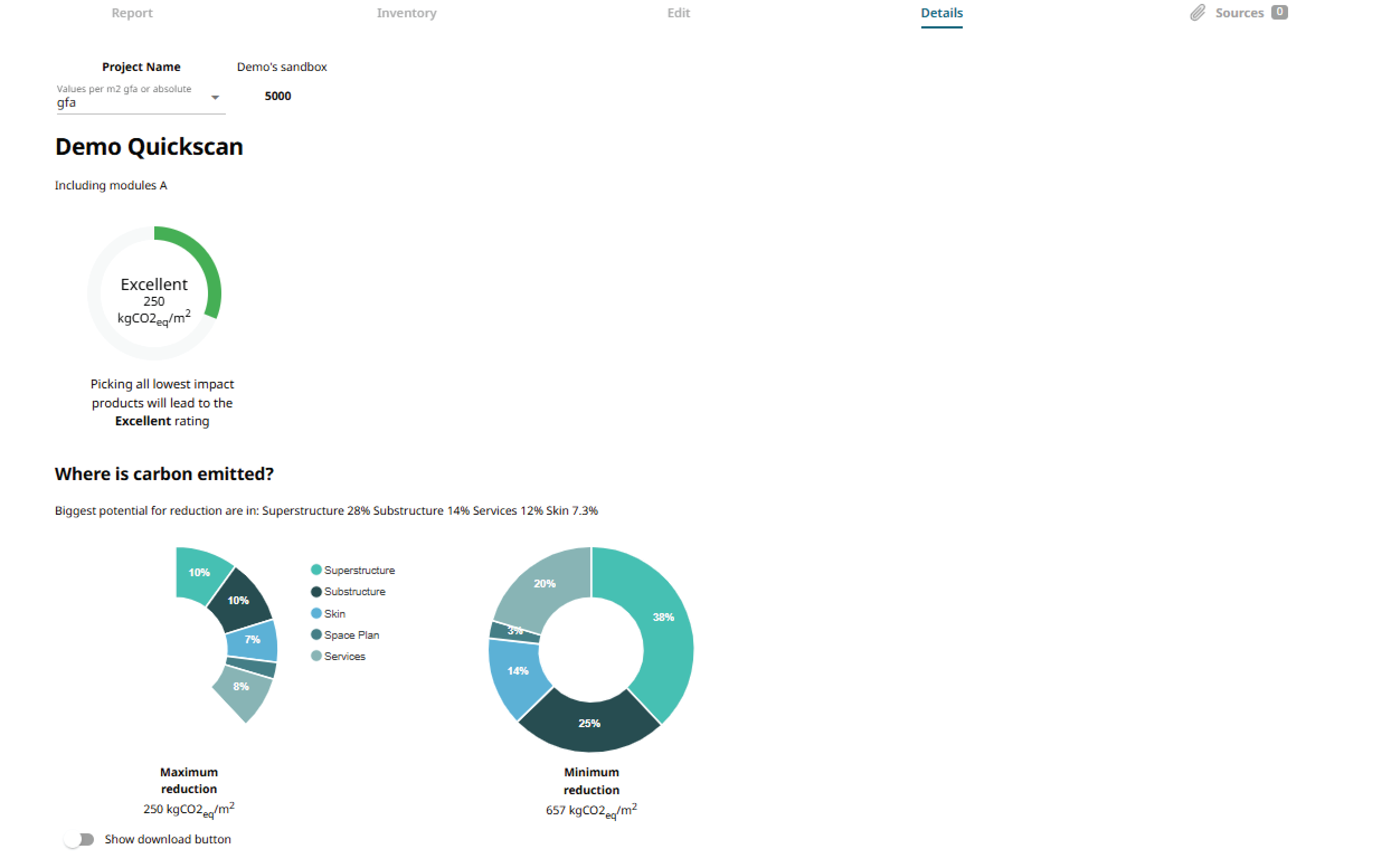This screenshot has height=868, width=1396.
Task: Click the 657 kgCO2eq/m2 value
Action: pos(591,810)
